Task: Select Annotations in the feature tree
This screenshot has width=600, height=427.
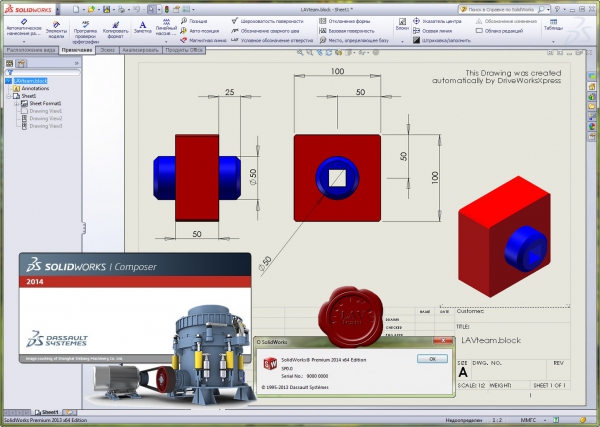Action: click(31, 88)
